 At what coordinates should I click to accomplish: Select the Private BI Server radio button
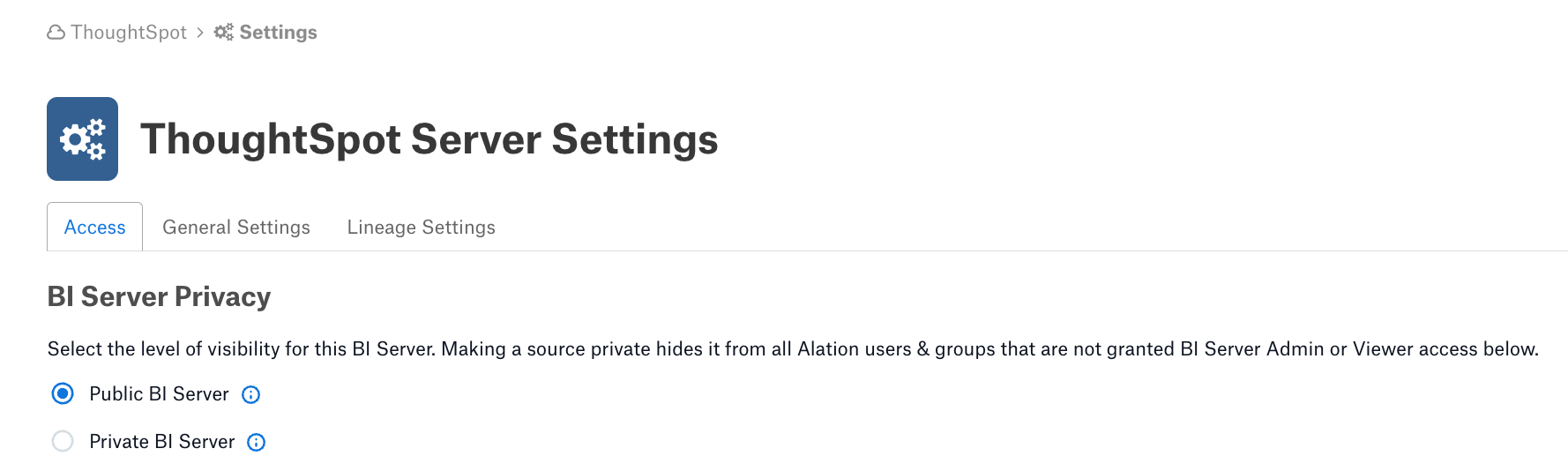[x=63, y=441]
